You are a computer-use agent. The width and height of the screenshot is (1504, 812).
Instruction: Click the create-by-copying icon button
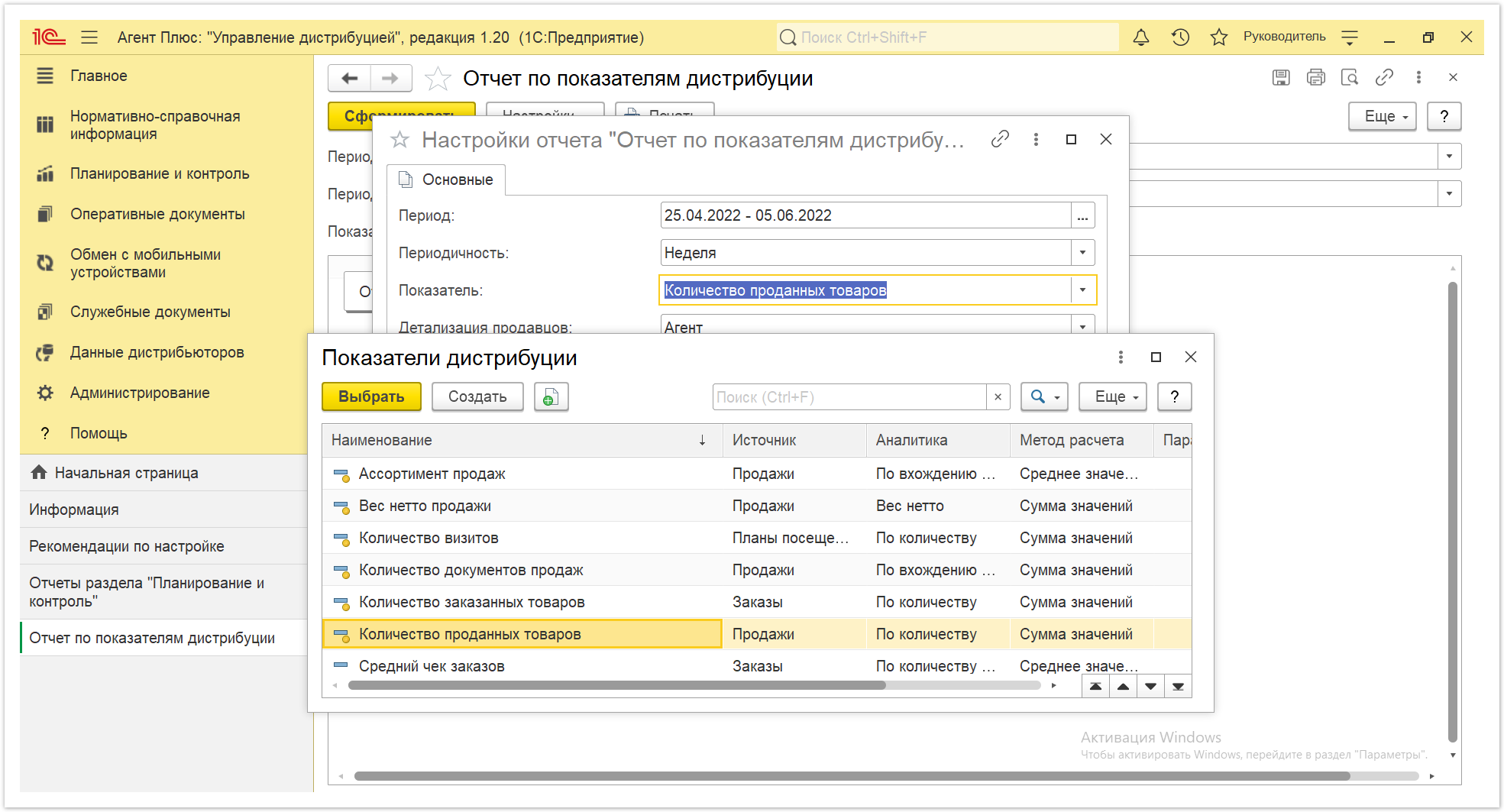coord(551,396)
